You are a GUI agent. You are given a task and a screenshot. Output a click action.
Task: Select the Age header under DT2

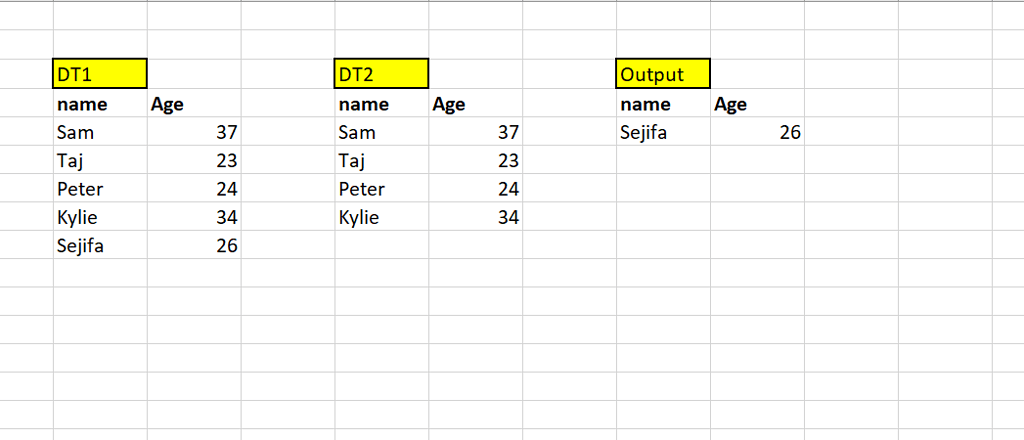point(476,104)
